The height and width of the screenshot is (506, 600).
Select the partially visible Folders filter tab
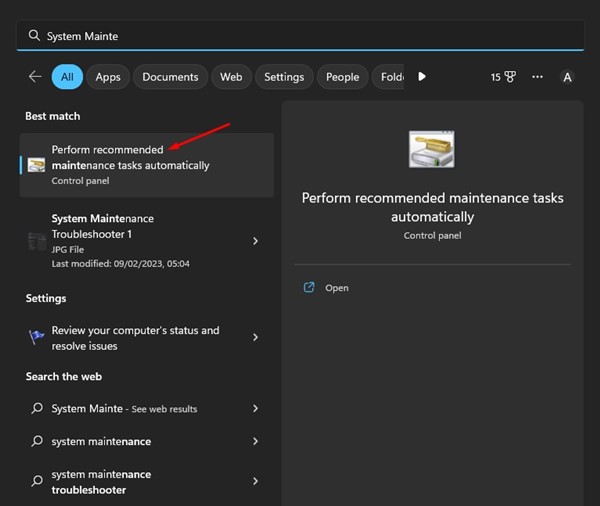tap(388, 77)
